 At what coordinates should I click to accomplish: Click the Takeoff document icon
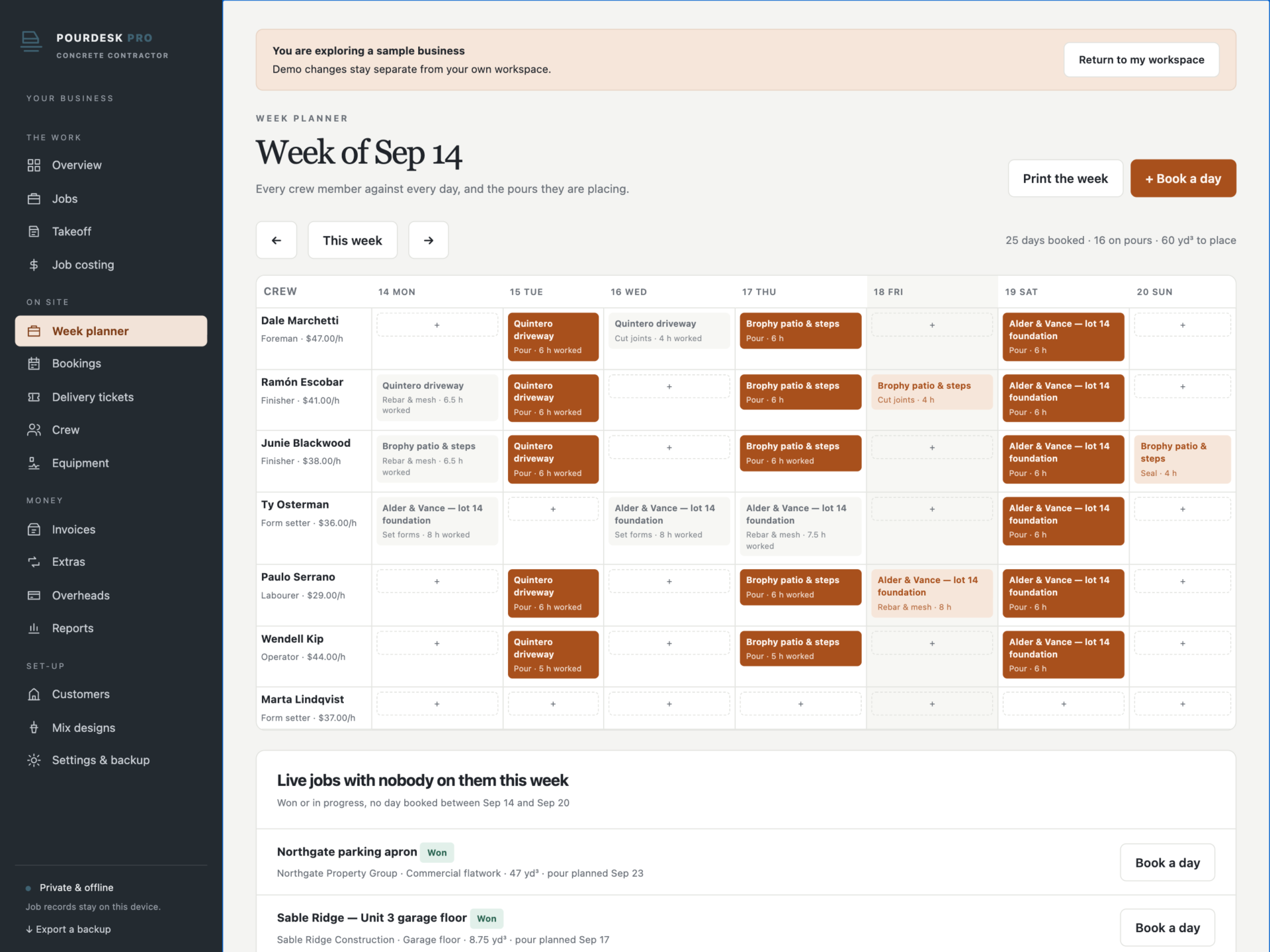[34, 231]
